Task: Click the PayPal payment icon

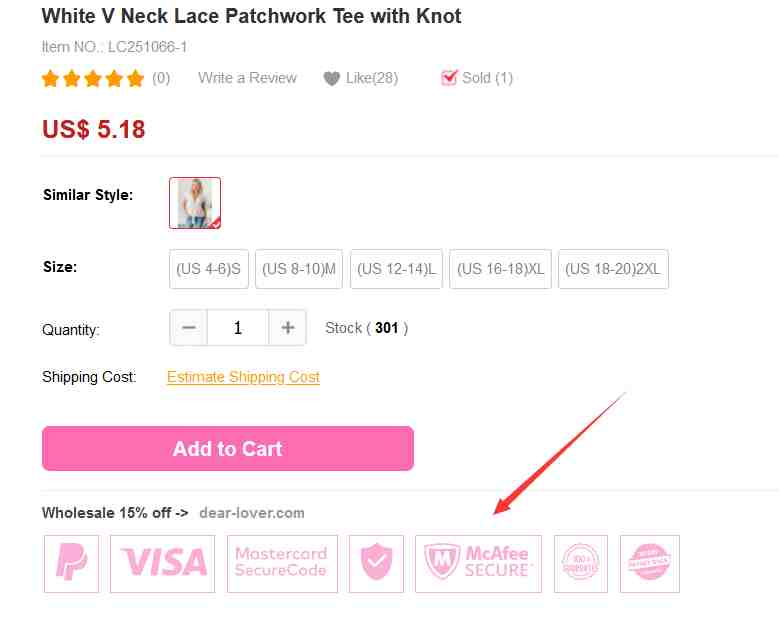Action: tap(72, 563)
